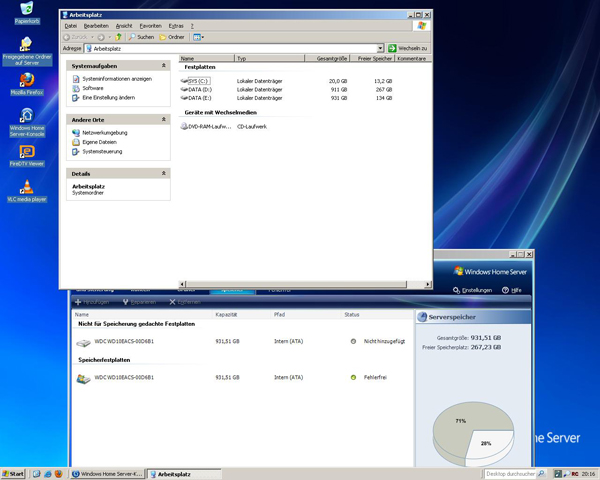The image size is (600, 480).
Task: Click the Arbeitsplatz horizontal scrollbar thumb
Action: (x=296, y=284)
